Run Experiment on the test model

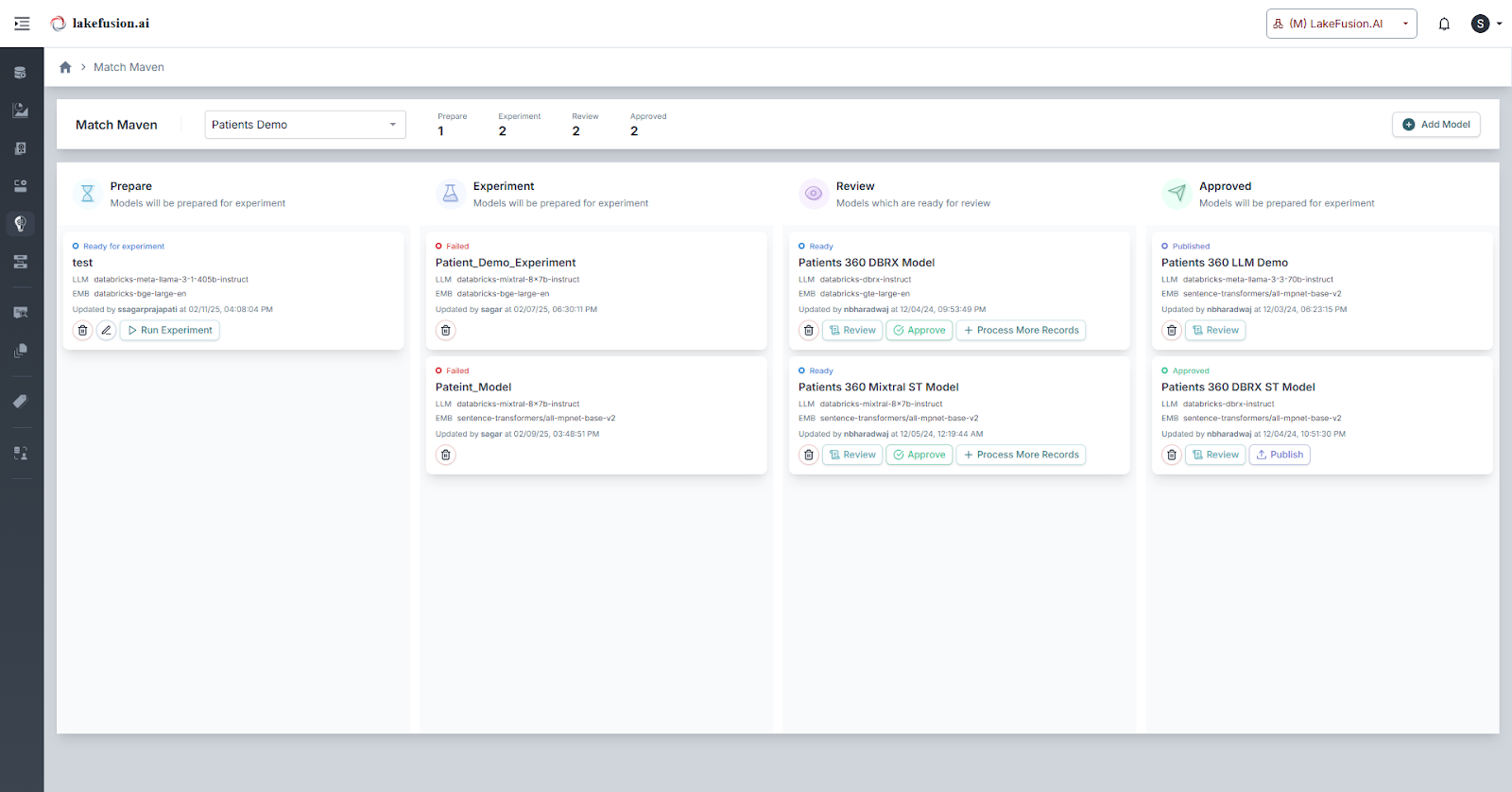170,331
